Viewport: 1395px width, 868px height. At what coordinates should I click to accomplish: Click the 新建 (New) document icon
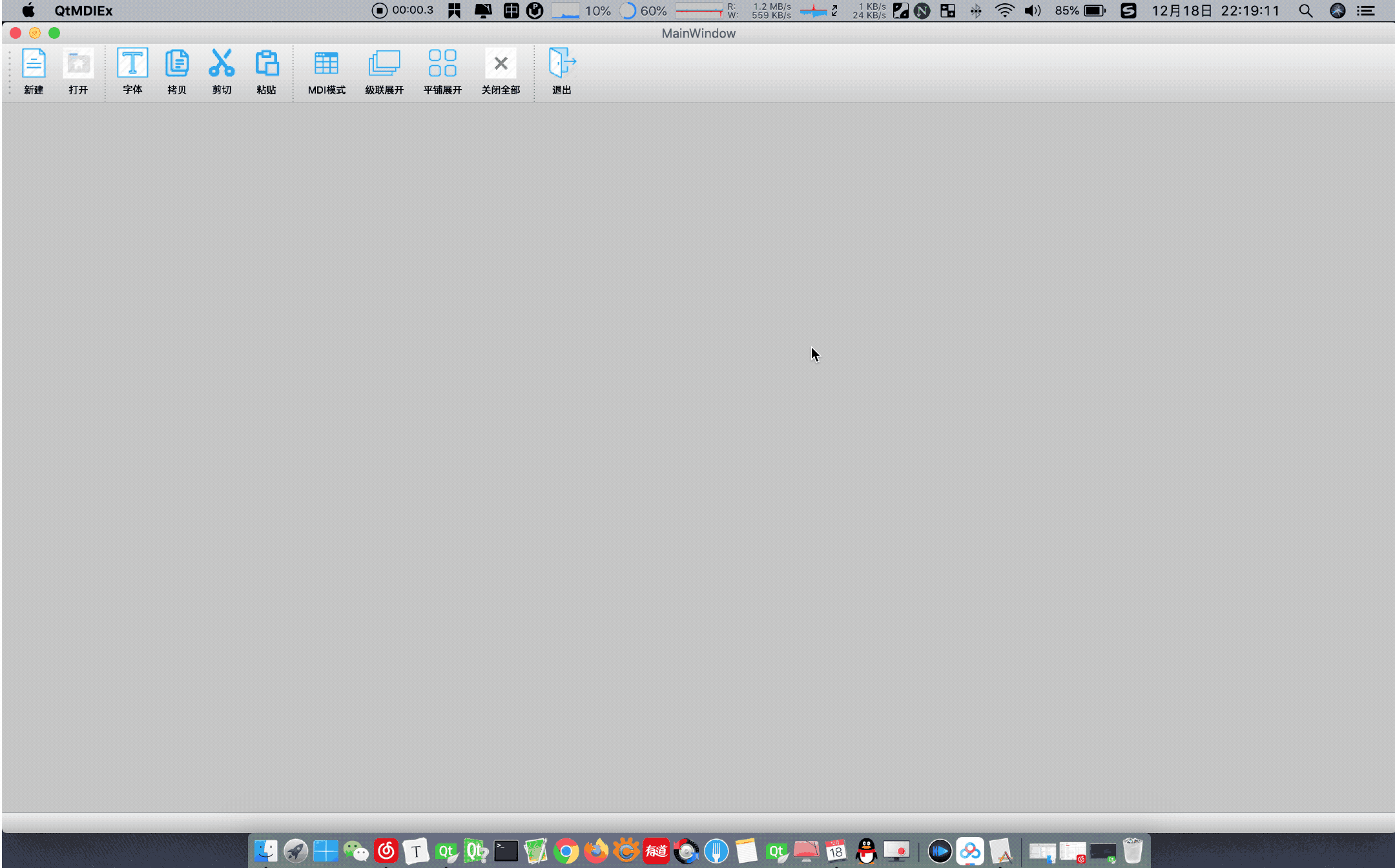coord(34,63)
